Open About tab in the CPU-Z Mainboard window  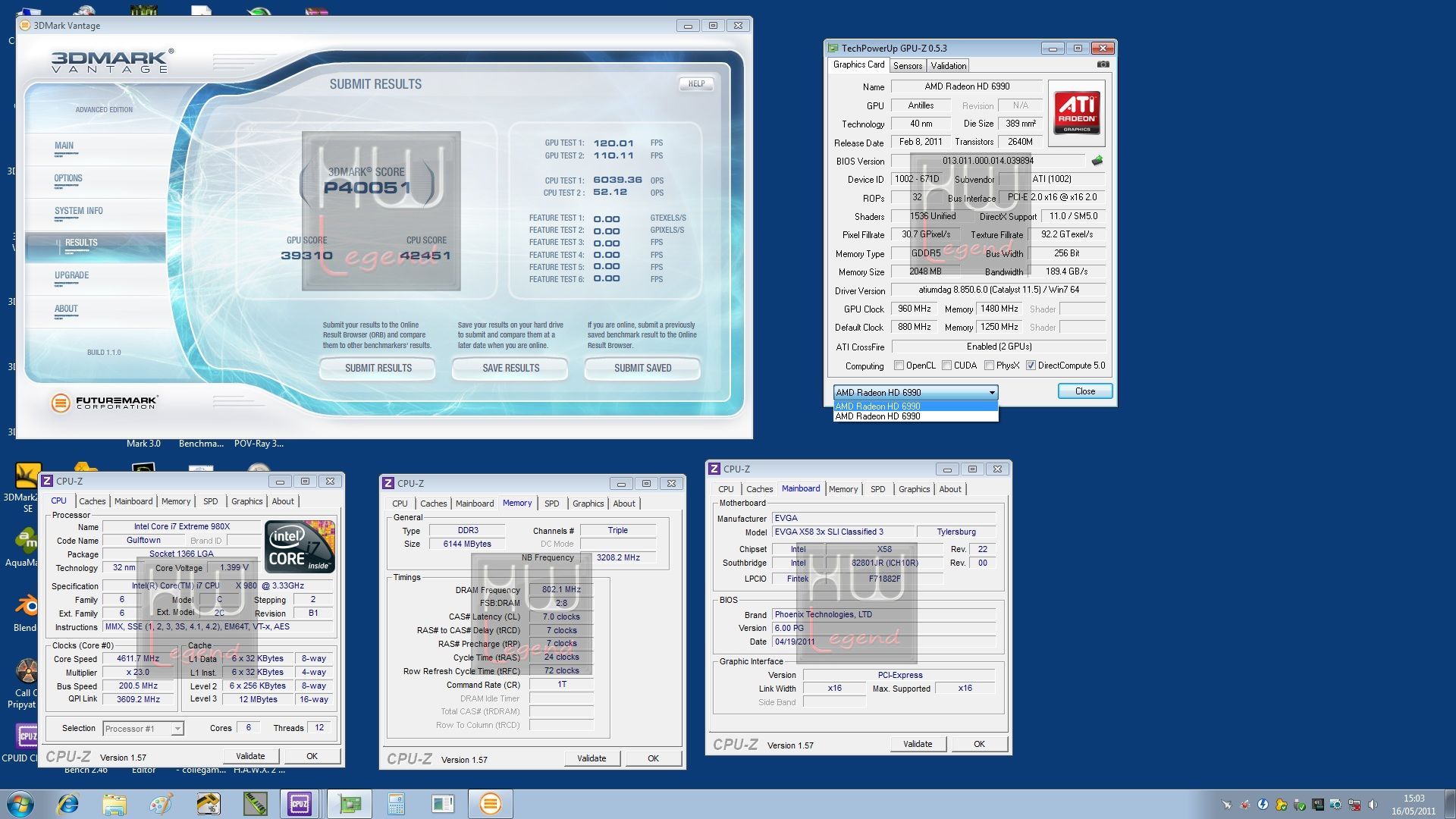pyautogui.click(x=949, y=489)
